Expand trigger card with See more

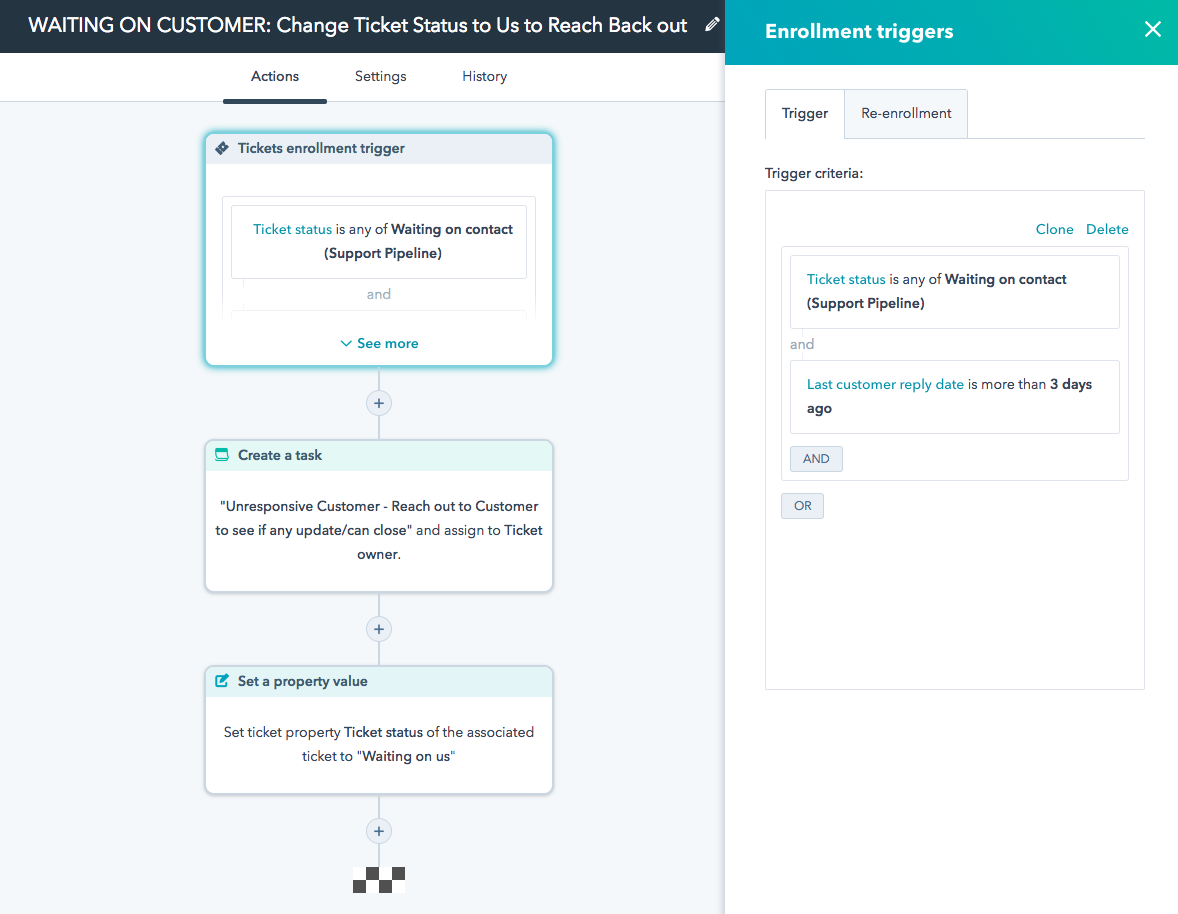[379, 343]
